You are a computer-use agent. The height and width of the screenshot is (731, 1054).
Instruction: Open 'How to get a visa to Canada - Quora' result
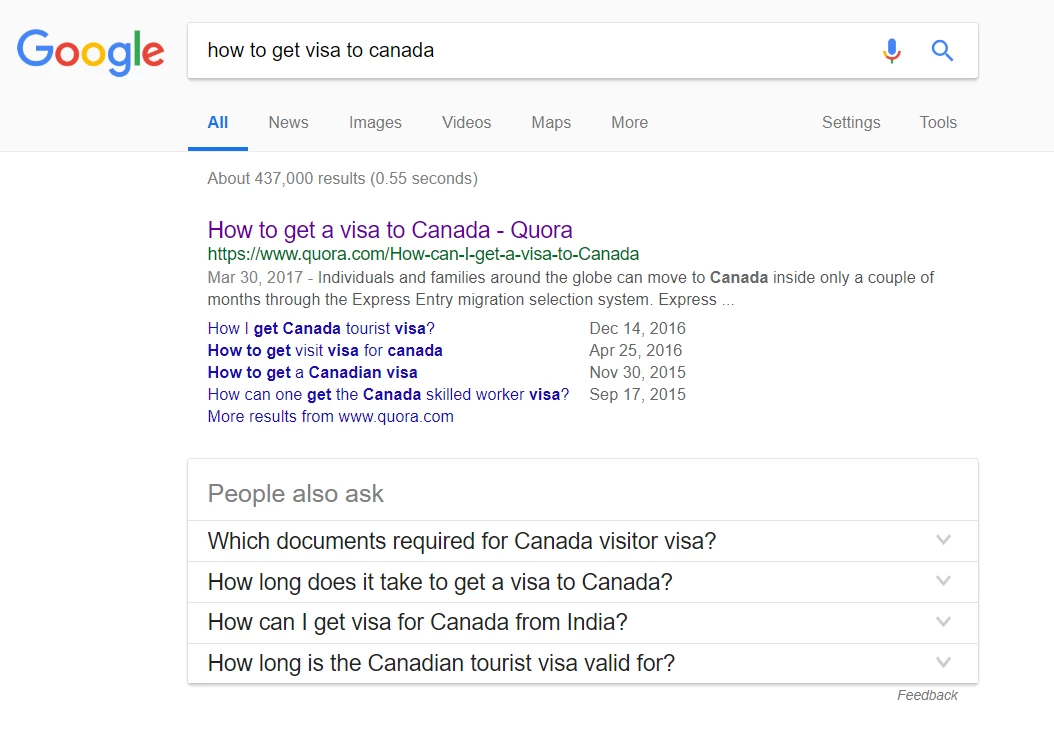pos(390,230)
